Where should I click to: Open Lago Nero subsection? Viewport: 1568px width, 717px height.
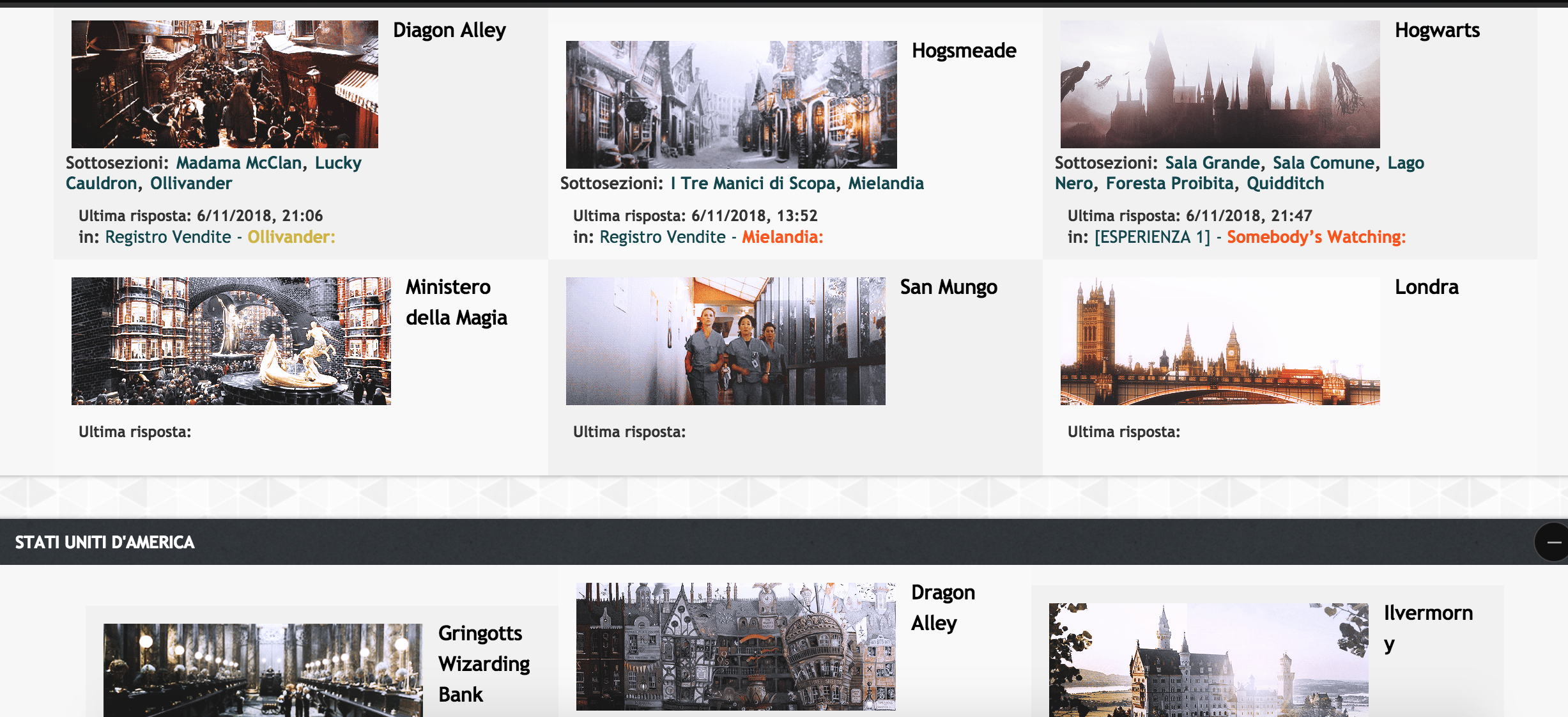1240,173
